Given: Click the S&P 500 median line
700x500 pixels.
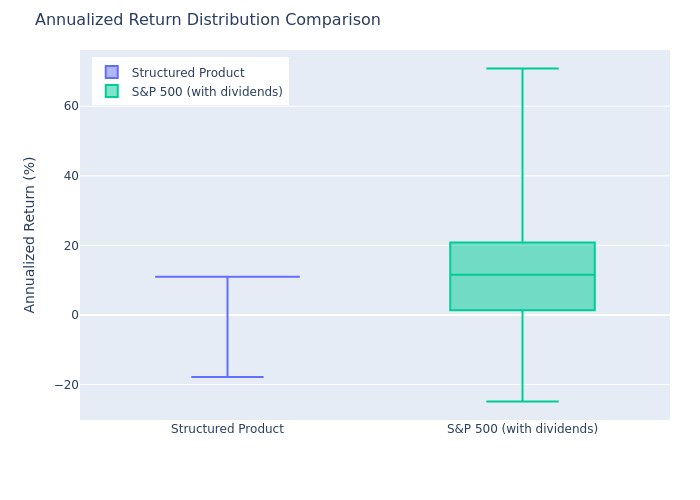Looking at the screenshot, I should pos(522,275).
